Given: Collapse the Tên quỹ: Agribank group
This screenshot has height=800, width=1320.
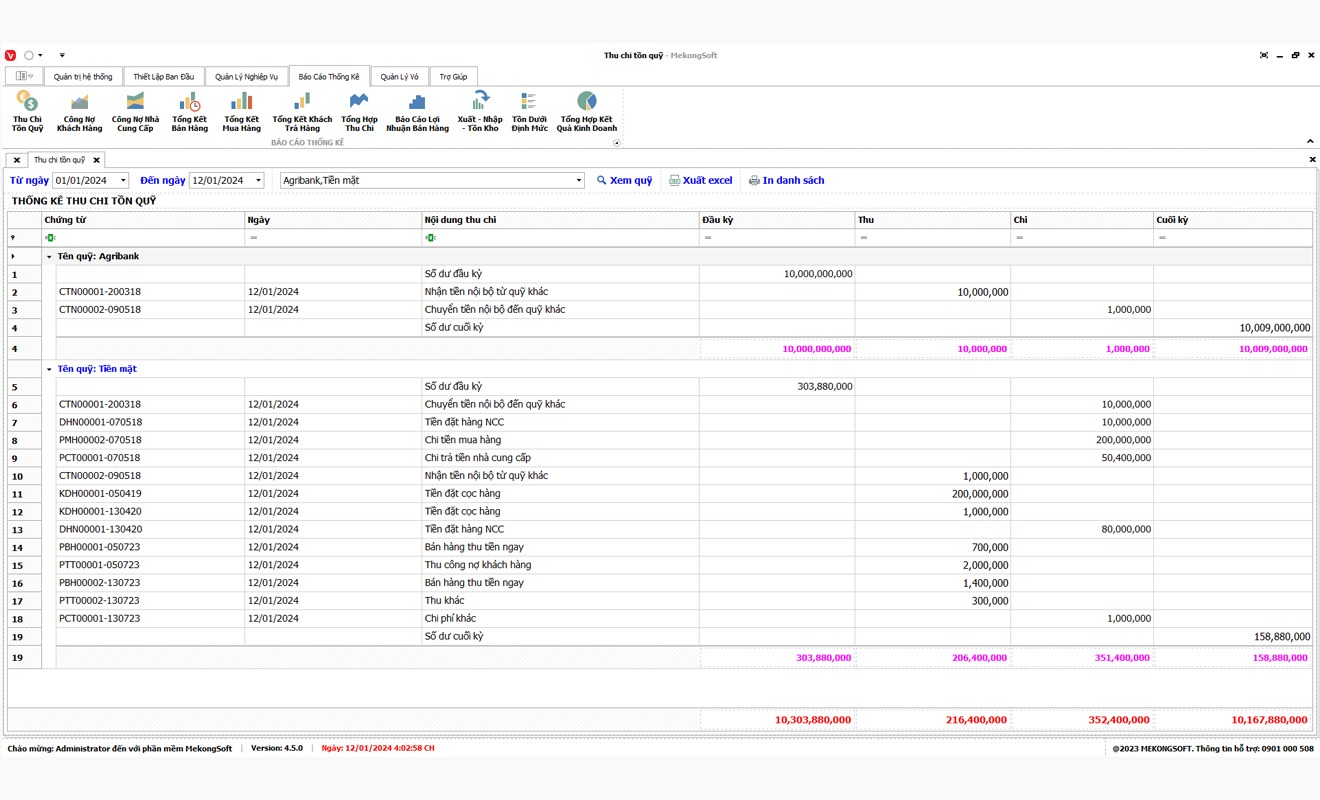Looking at the screenshot, I should (49, 257).
